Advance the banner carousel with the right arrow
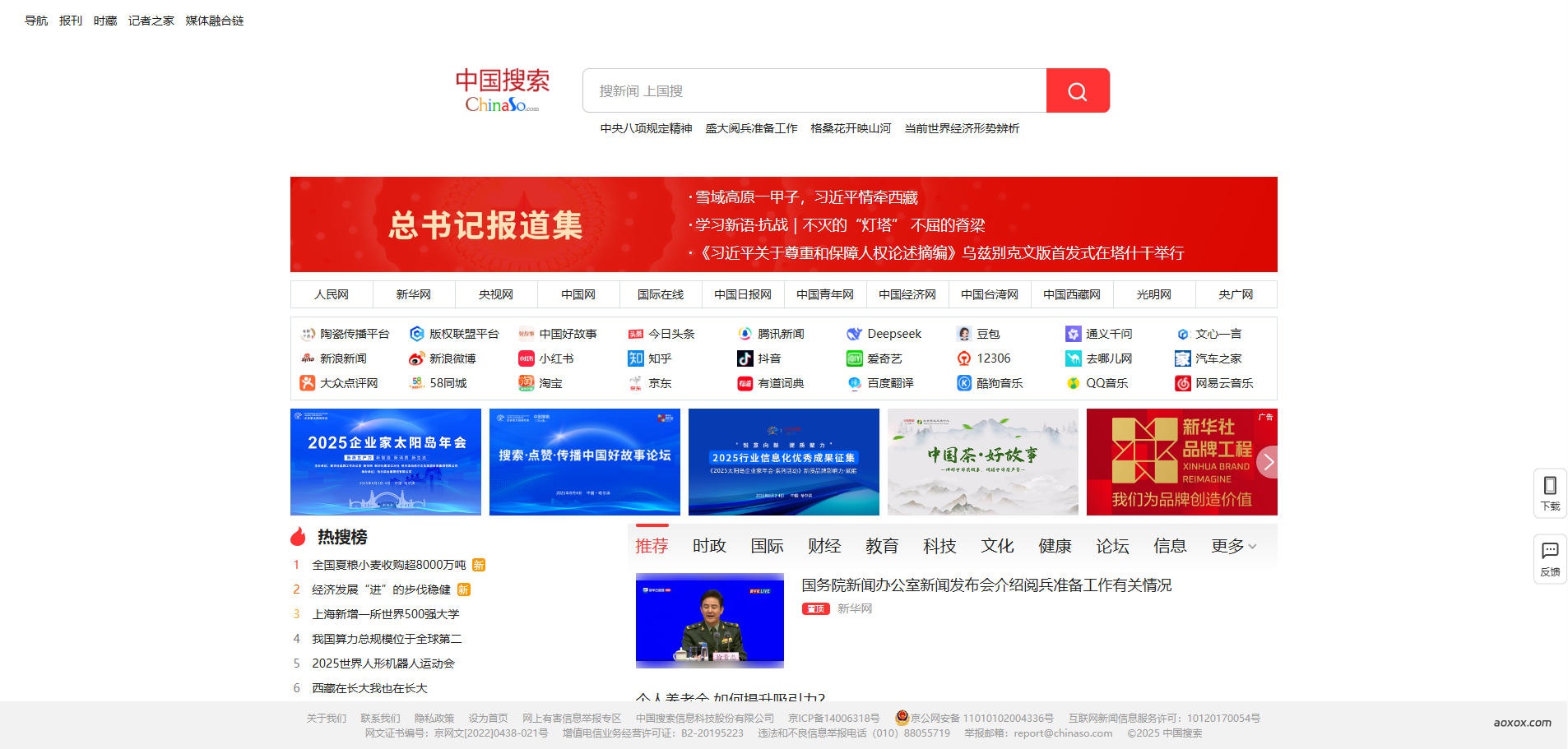The height and width of the screenshot is (749, 1568). point(1268,462)
